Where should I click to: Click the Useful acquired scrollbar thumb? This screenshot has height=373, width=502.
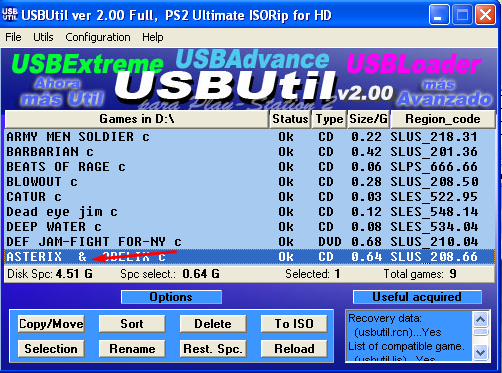click(x=481, y=332)
